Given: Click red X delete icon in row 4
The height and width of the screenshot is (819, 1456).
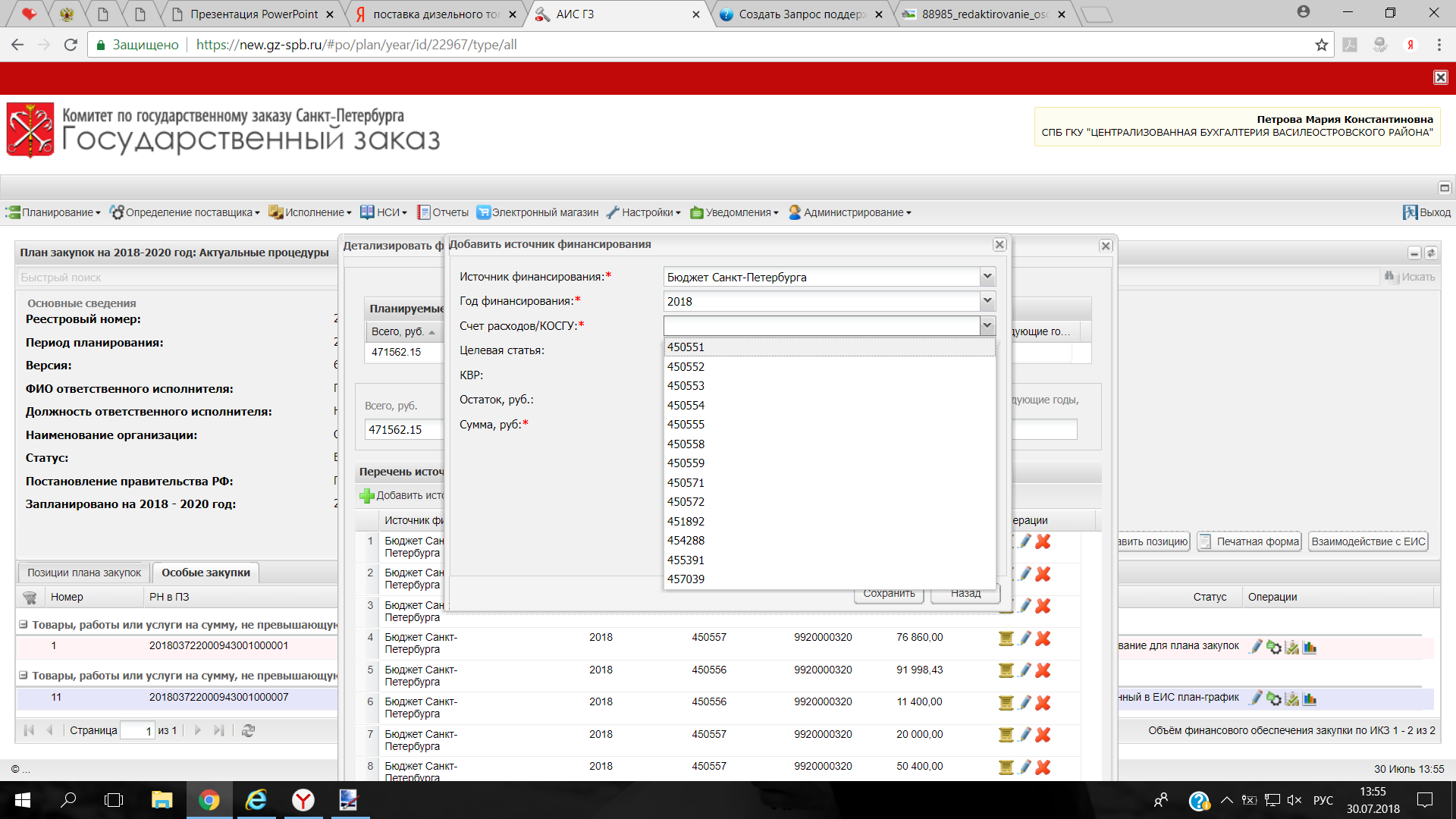Looking at the screenshot, I should [x=1043, y=639].
